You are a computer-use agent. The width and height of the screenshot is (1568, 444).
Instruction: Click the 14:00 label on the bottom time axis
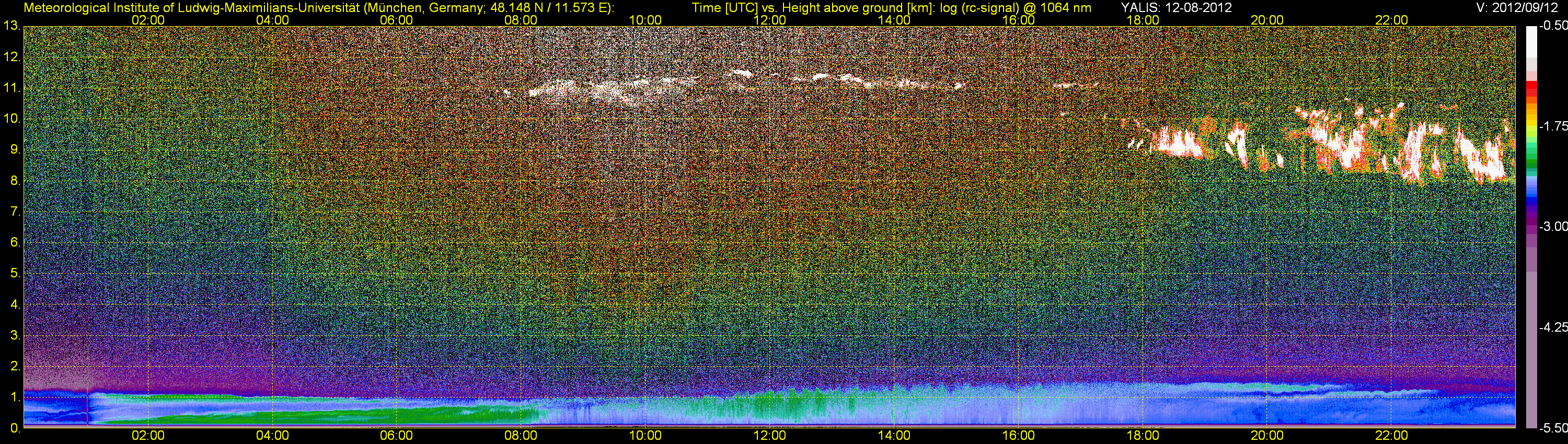click(x=894, y=436)
